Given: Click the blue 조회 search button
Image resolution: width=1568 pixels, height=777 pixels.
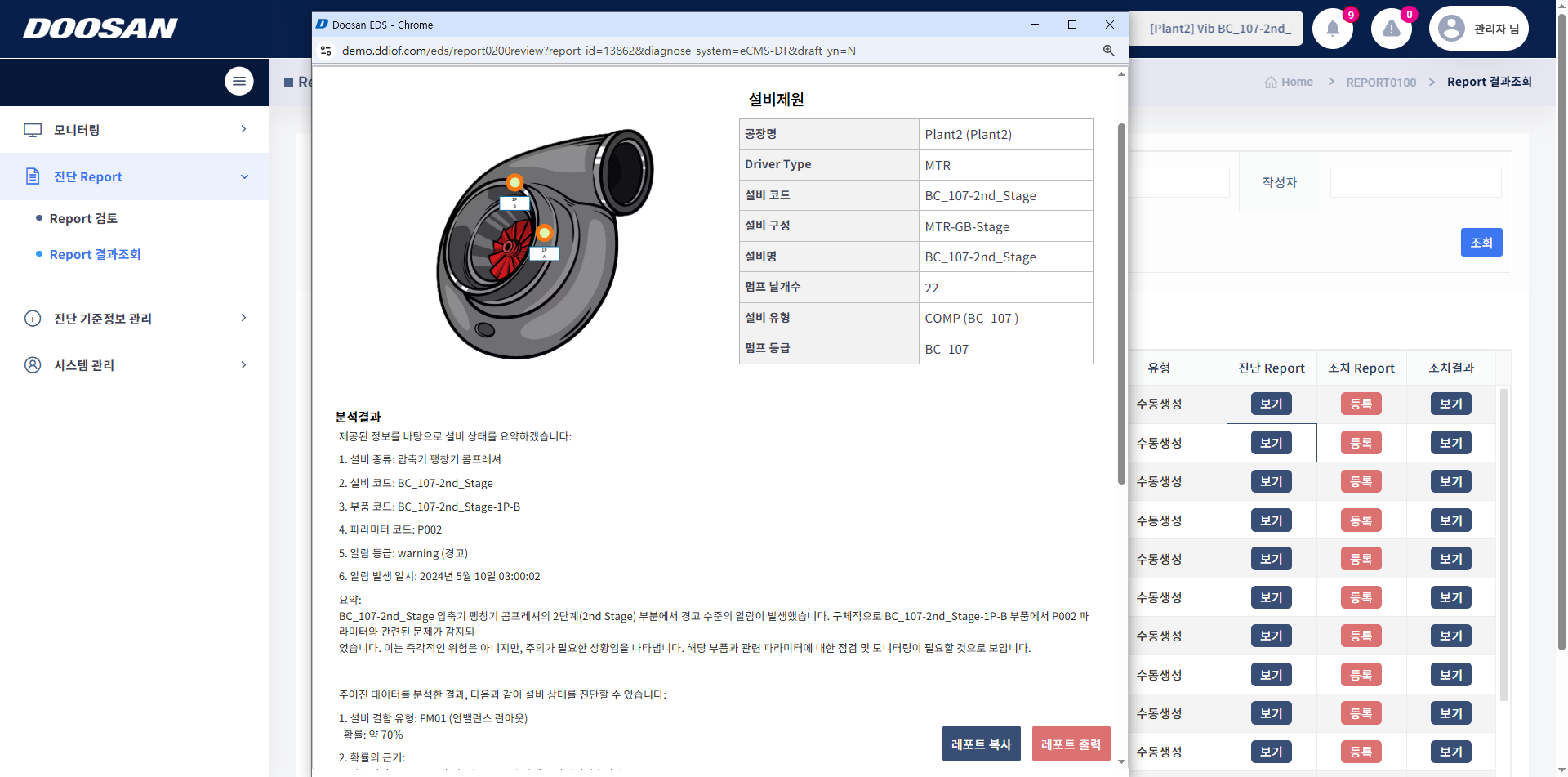Looking at the screenshot, I should tap(1481, 242).
